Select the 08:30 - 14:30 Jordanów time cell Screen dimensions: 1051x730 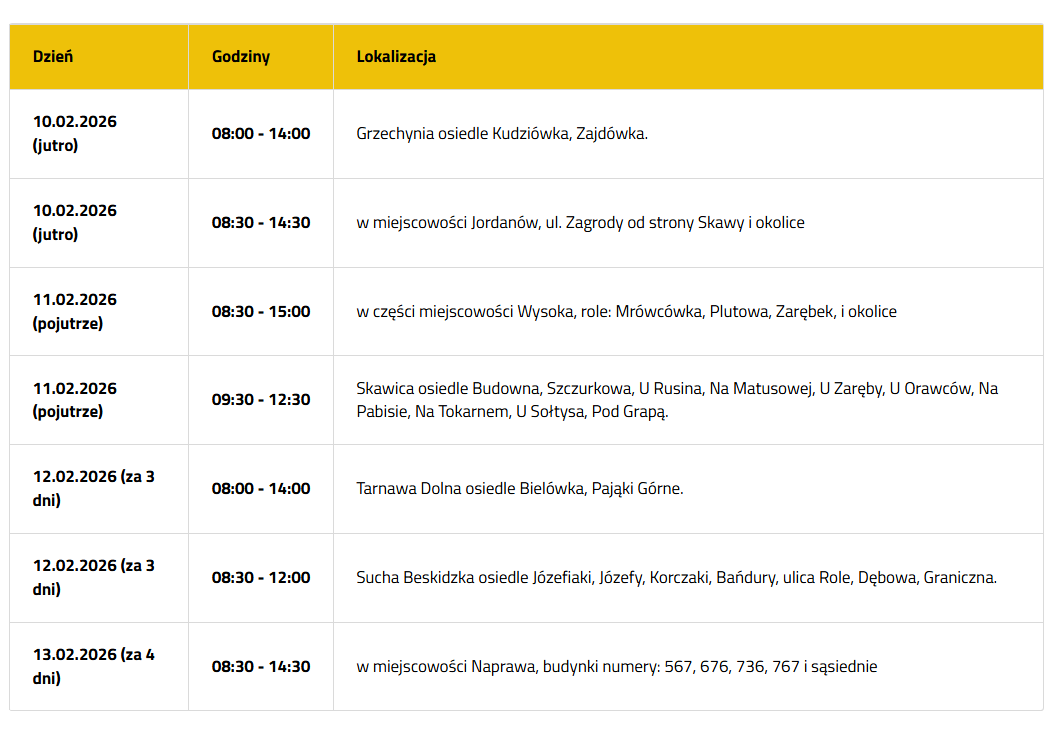pyautogui.click(x=261, y=223)
